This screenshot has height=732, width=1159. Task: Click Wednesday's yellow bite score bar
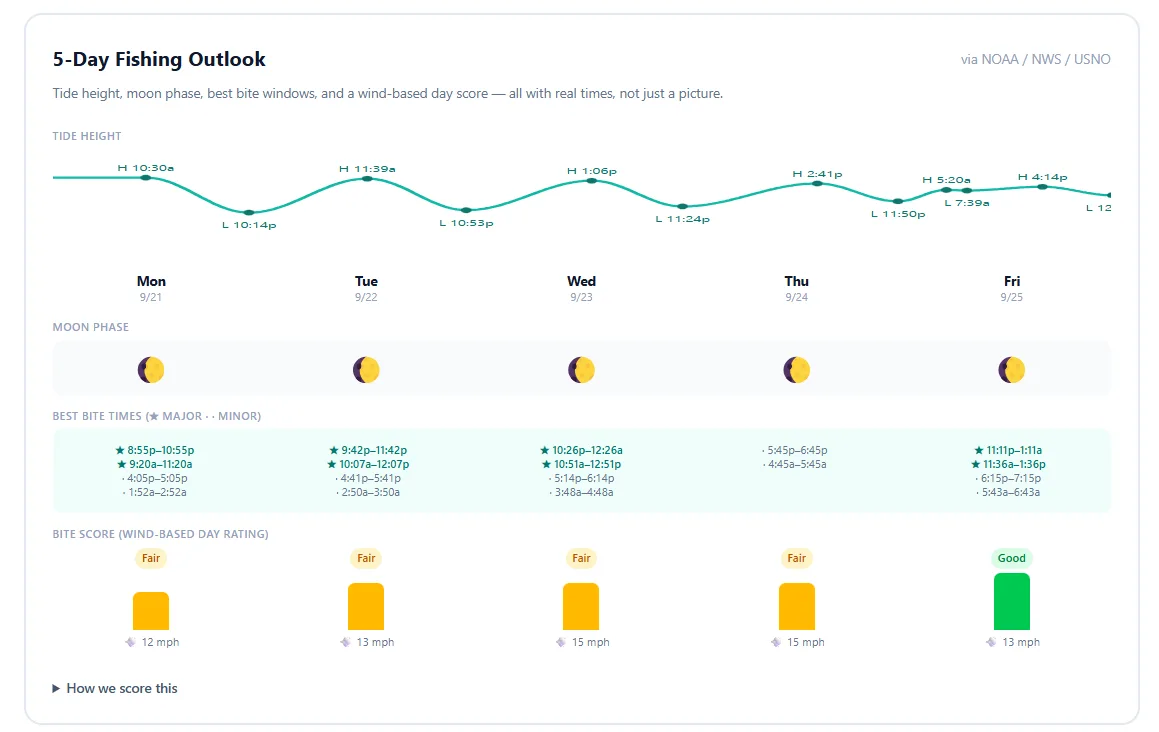pos(581,606)
